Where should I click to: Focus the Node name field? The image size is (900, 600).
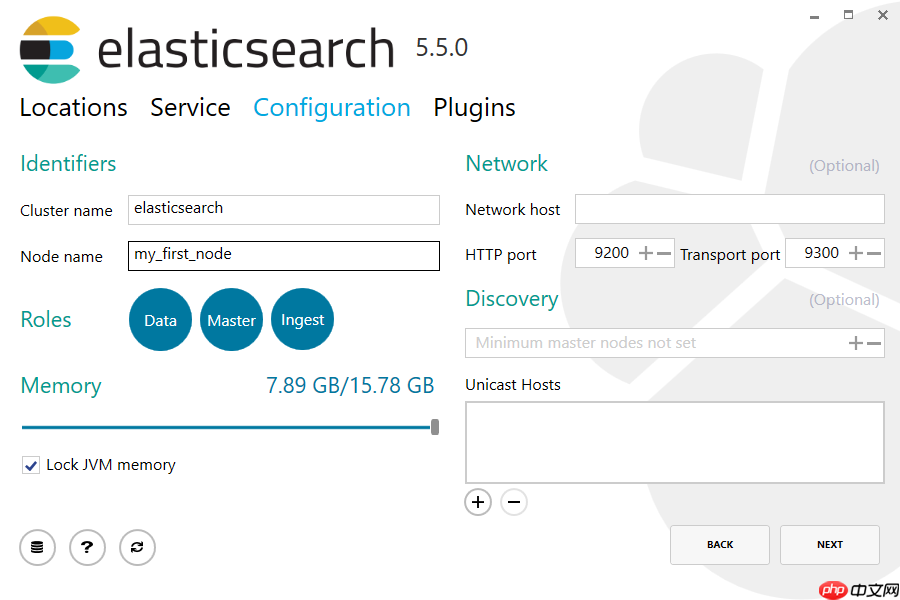(x=284, y=256)
